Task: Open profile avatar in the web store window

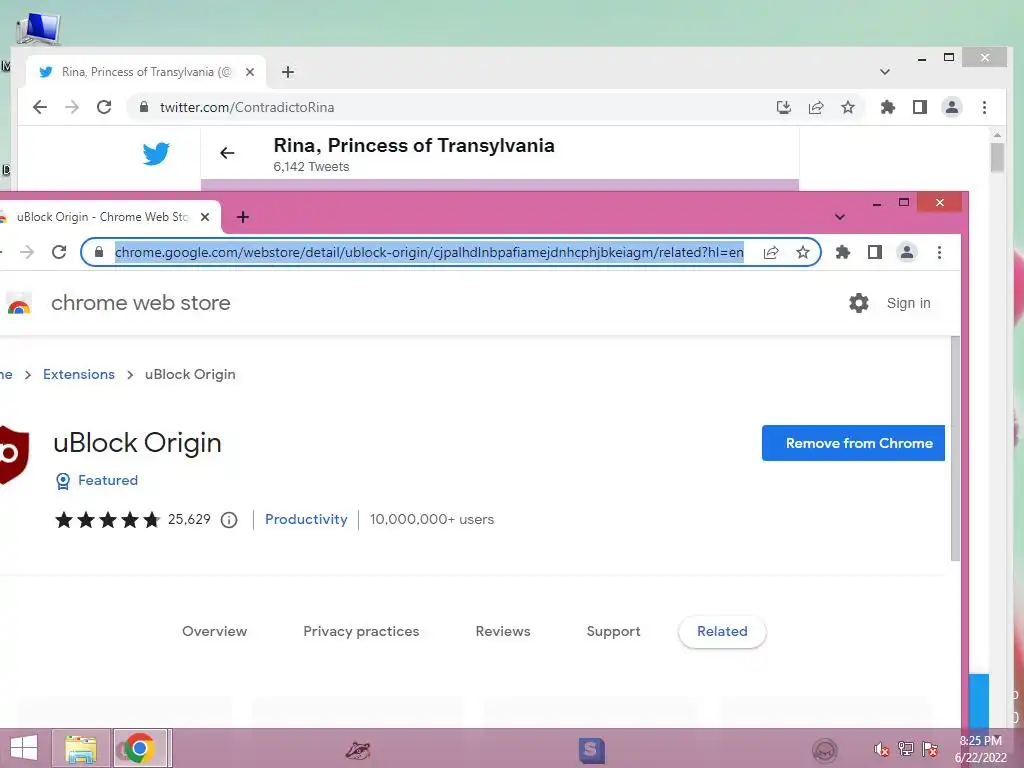Action: click(x=906, y=252)
